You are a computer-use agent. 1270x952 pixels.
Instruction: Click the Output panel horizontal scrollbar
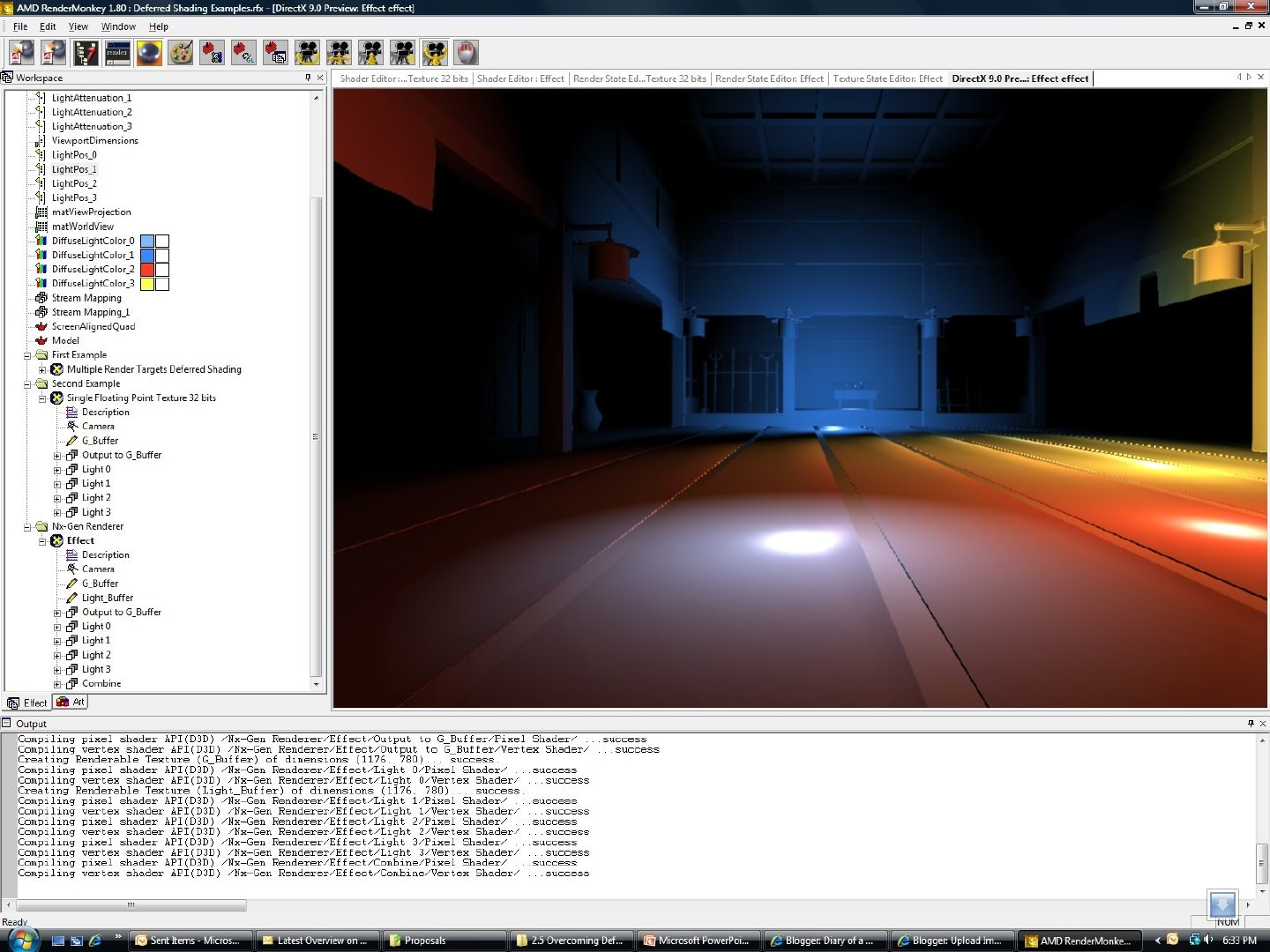[131, 904]
